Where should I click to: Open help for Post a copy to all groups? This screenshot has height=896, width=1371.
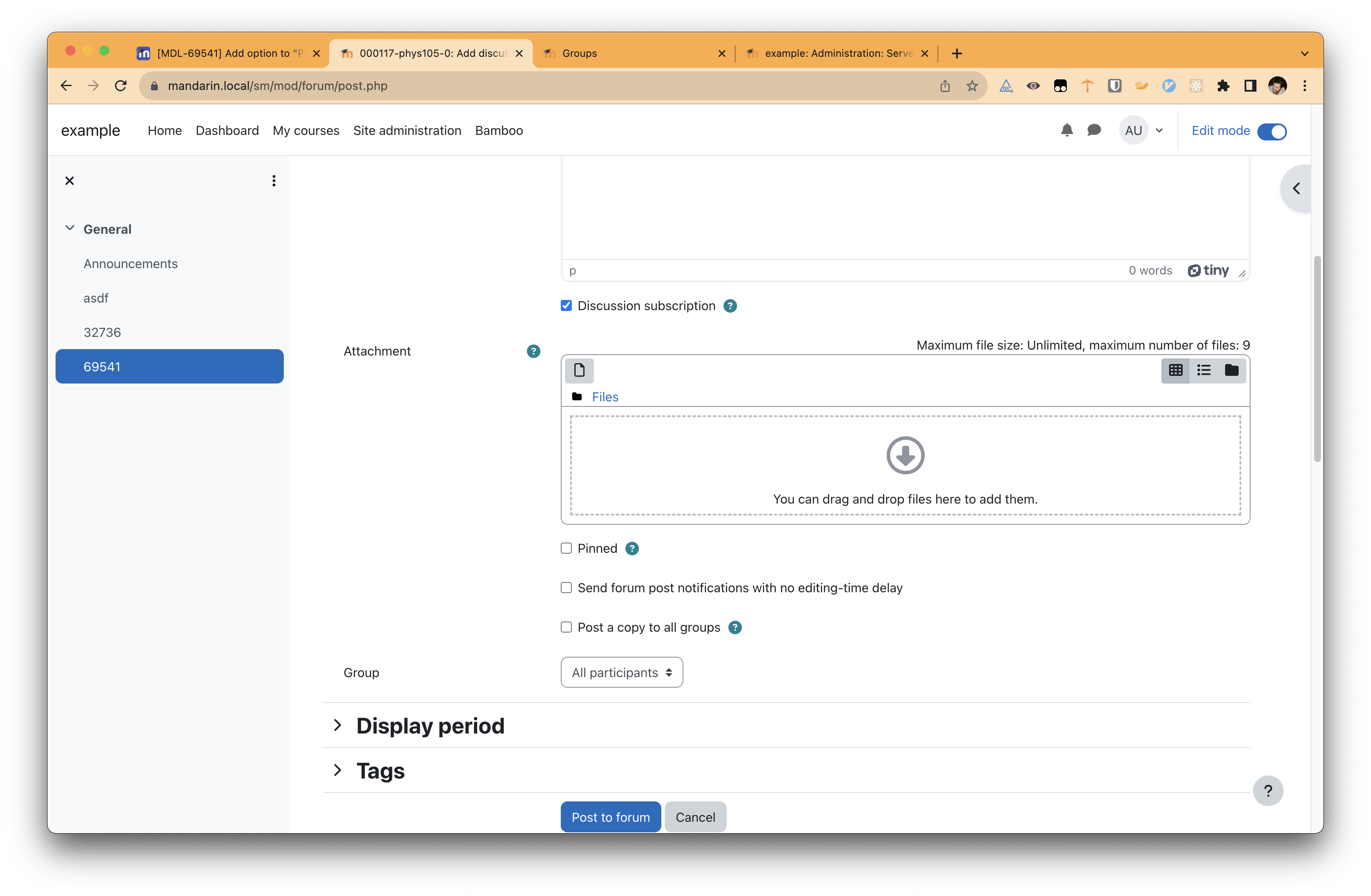[x=735, y=627]
